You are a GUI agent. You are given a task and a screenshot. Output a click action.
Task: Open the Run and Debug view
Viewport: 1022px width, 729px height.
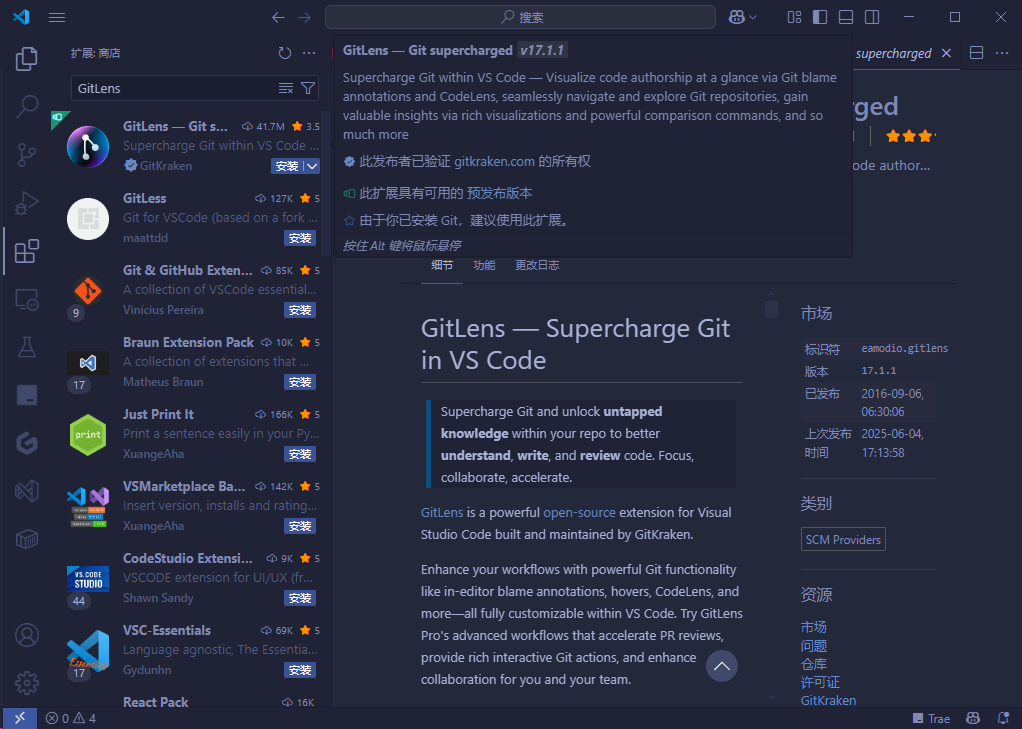pyautogui.click(x=26, y=203)
